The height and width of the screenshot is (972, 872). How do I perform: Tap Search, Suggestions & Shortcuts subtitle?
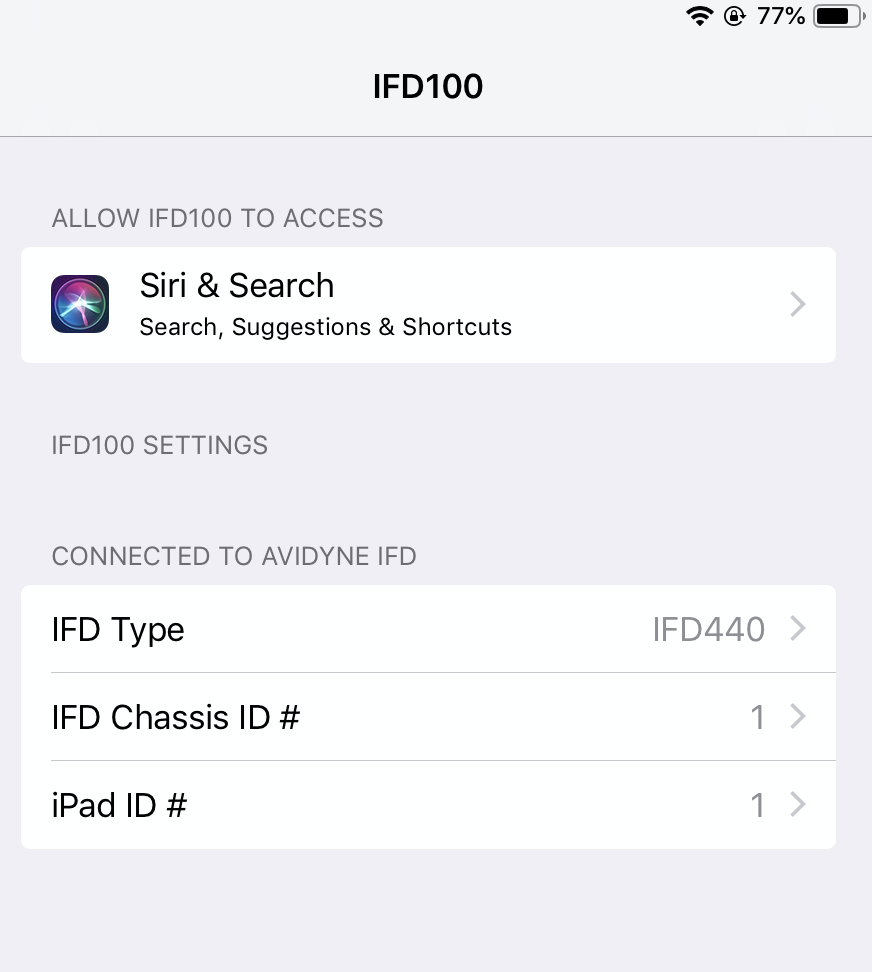325,327
